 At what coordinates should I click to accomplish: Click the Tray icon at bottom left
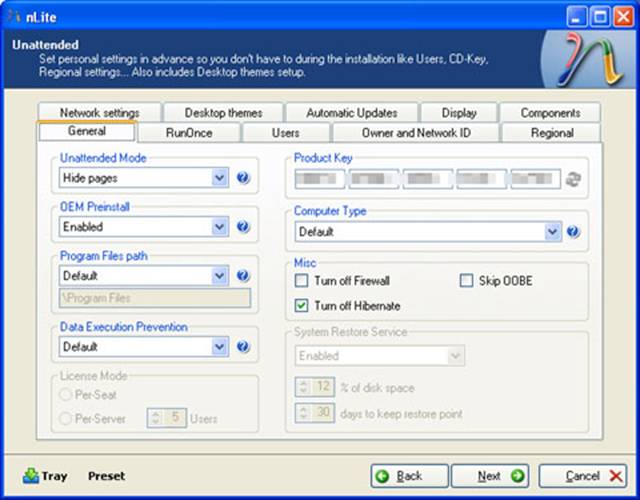tap(31, 476)
